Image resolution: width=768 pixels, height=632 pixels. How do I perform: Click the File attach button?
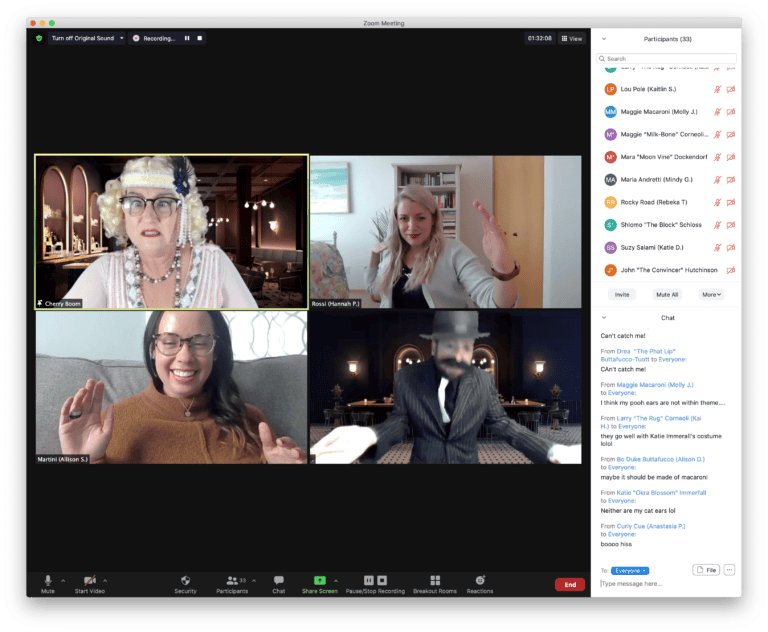point(706,570)
